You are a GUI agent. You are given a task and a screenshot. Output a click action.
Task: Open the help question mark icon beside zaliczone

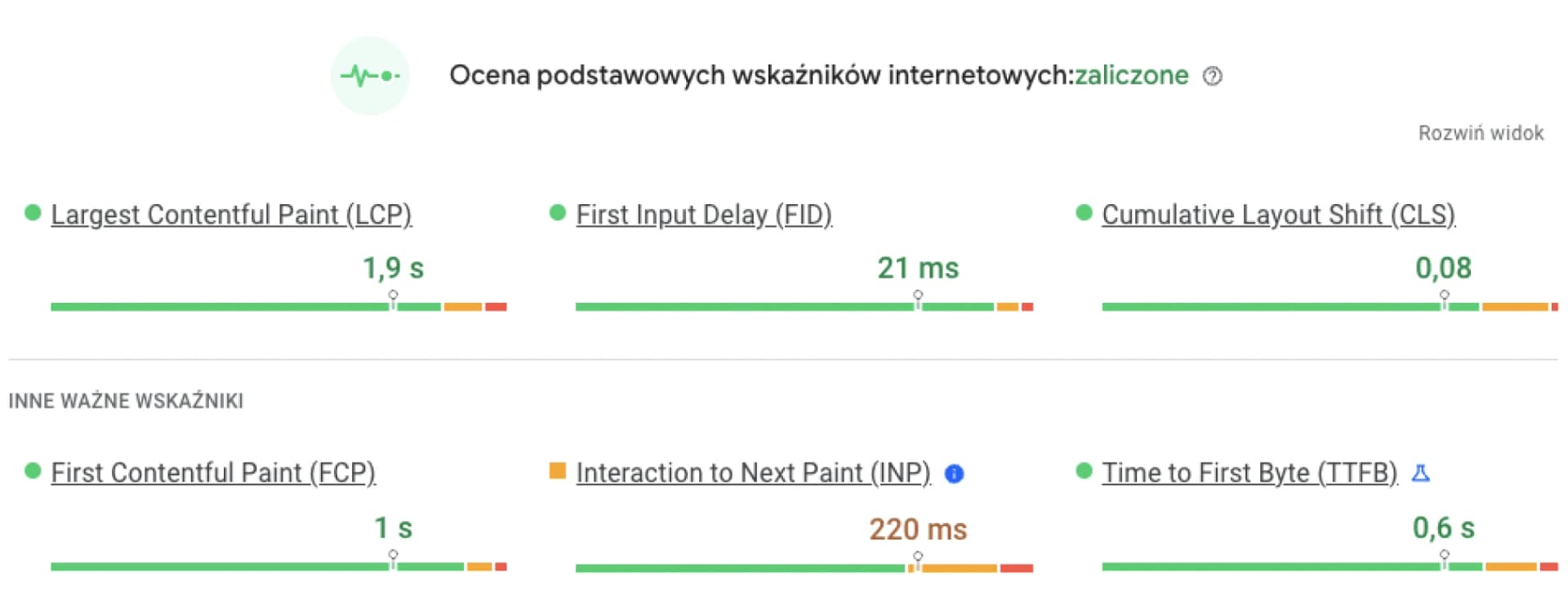click(x=1213, y=77)
